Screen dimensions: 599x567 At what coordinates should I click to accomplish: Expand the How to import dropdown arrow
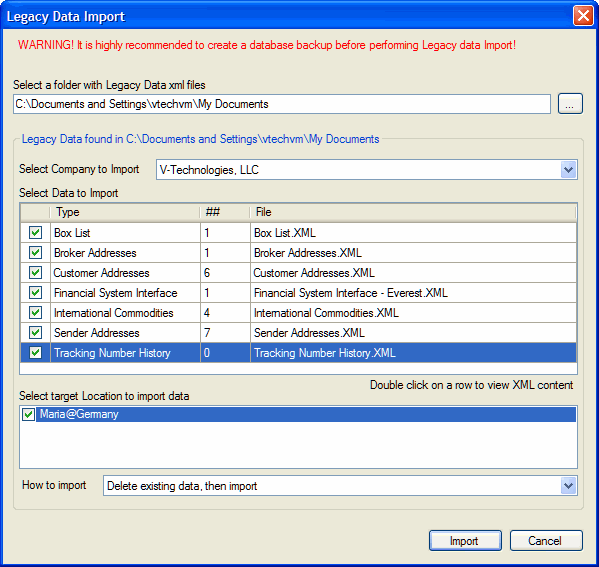568,486
